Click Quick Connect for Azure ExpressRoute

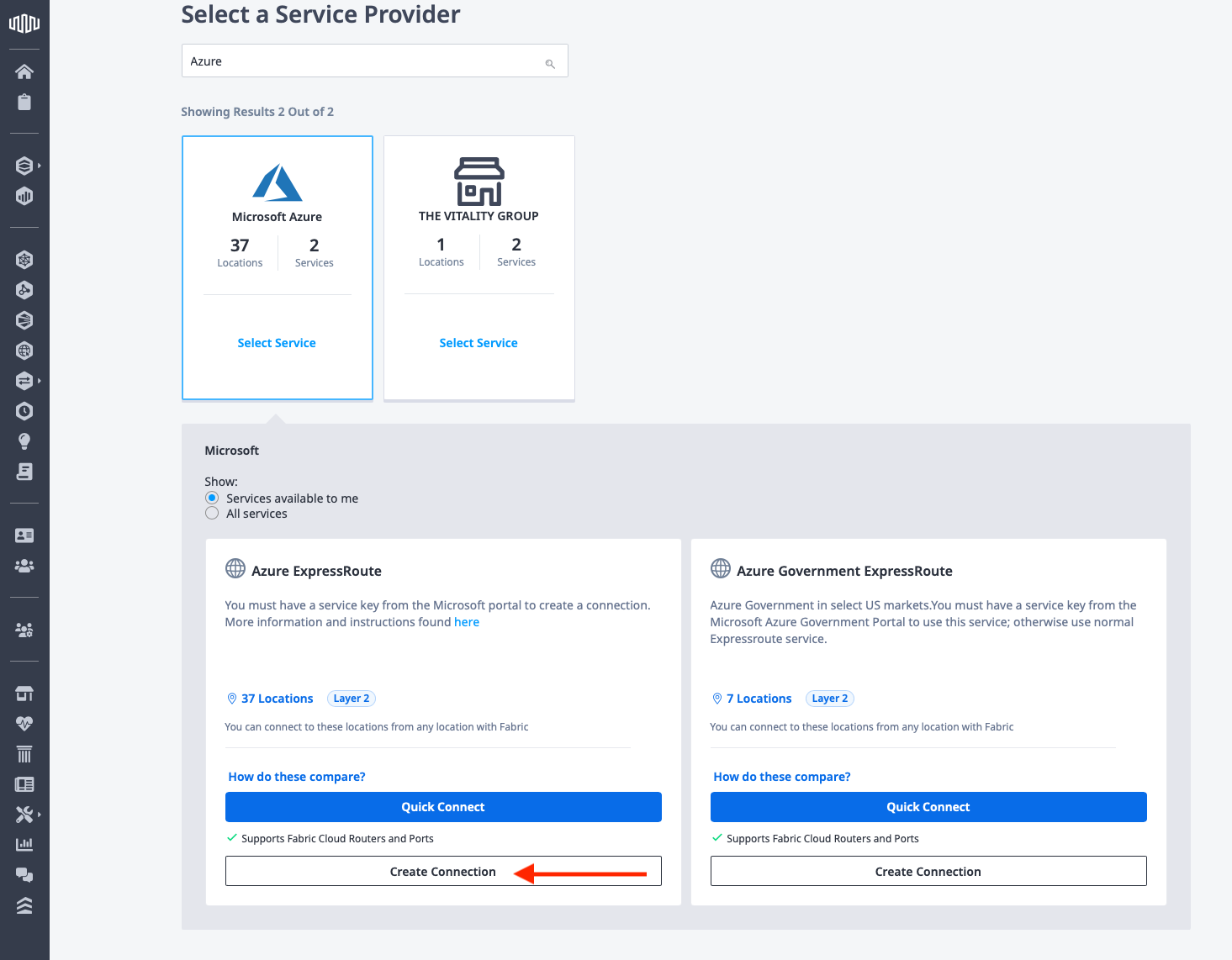443,807
